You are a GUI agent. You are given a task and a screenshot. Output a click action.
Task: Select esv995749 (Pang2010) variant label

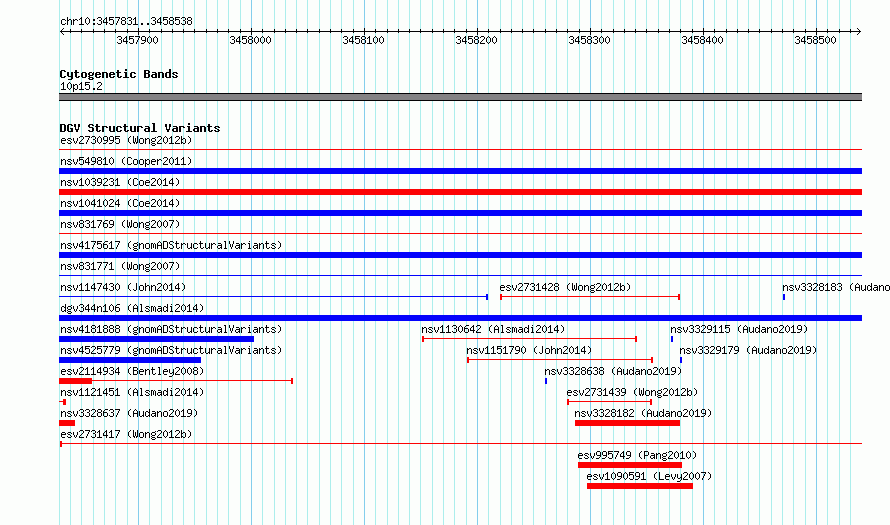[637, 455]
